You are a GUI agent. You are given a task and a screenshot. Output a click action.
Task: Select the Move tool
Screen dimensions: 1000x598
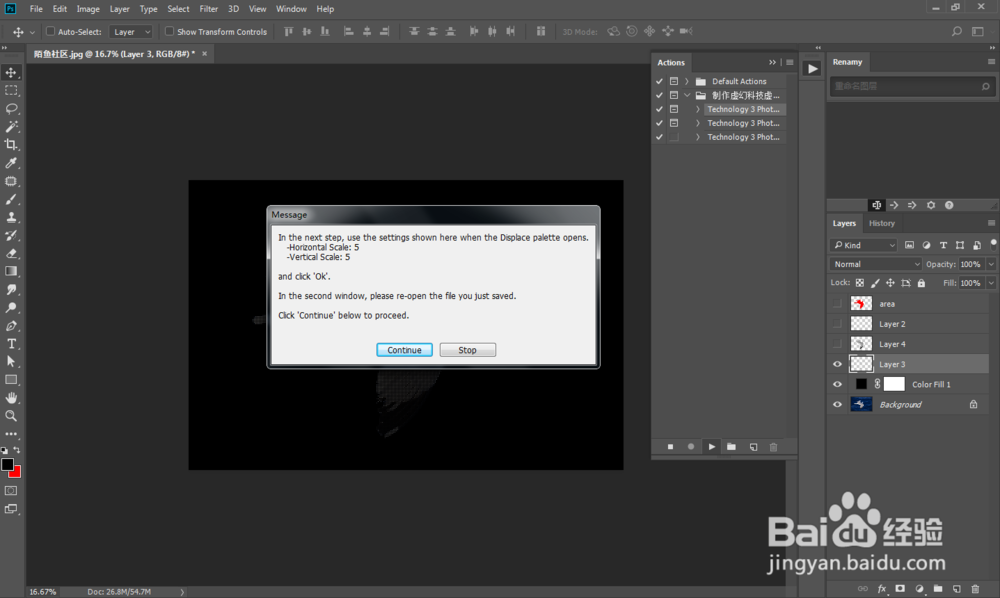point(11,72)
